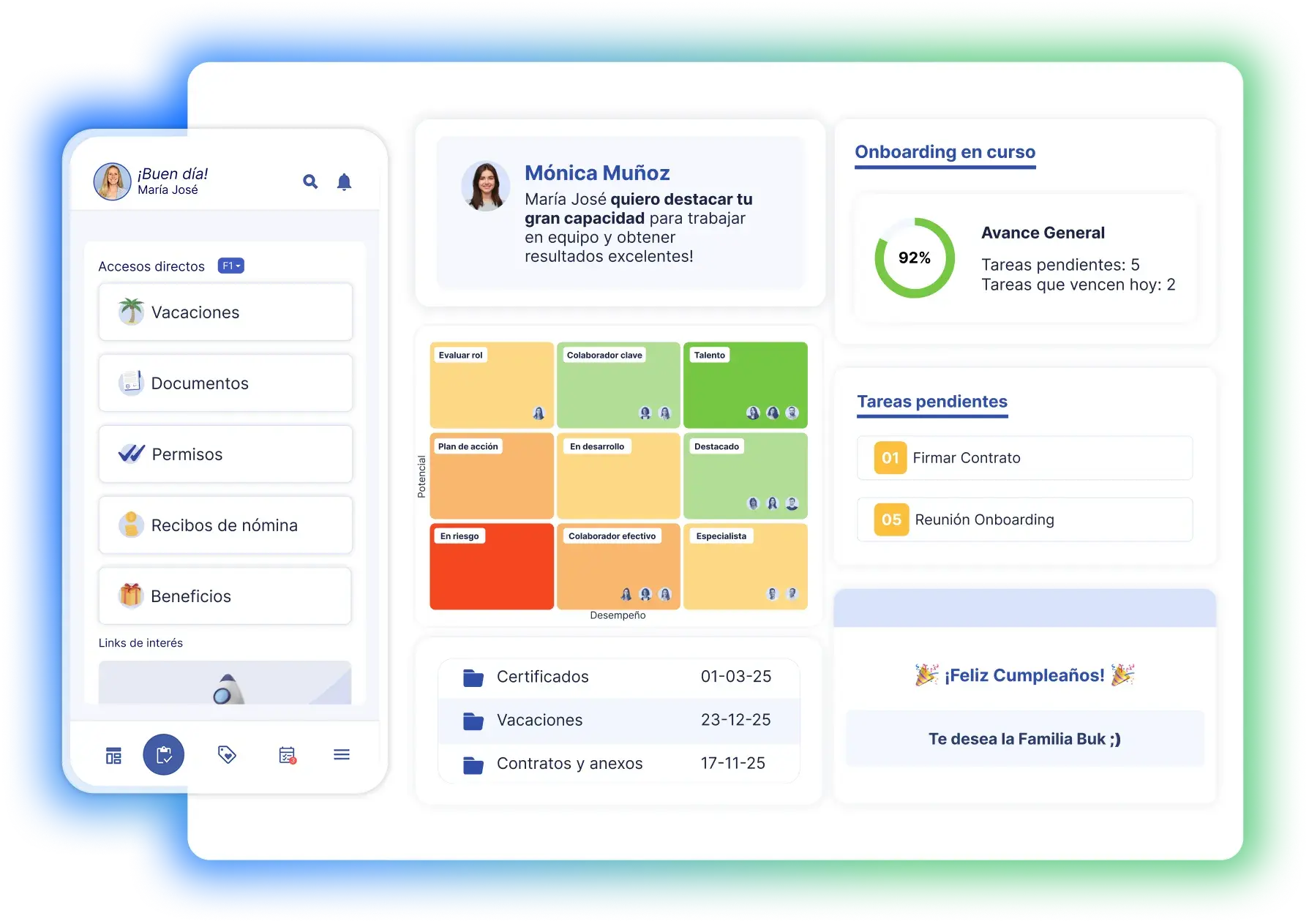Select the Onboarding en curso tab
This screenshot has height=924, width=1309.
pos(945,152)
